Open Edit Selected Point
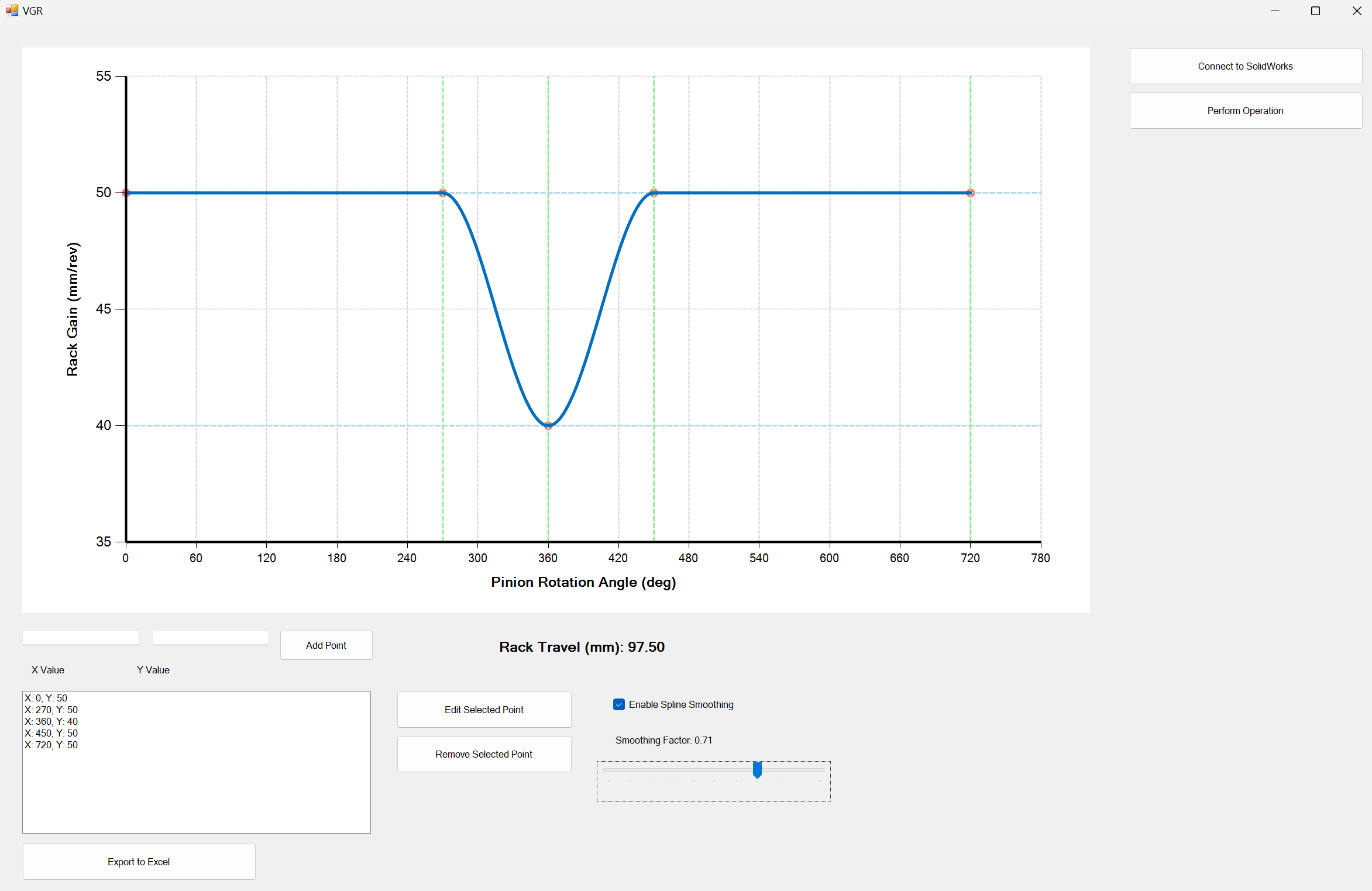The height and width of the screenshot is (891, 1372). 484,710
